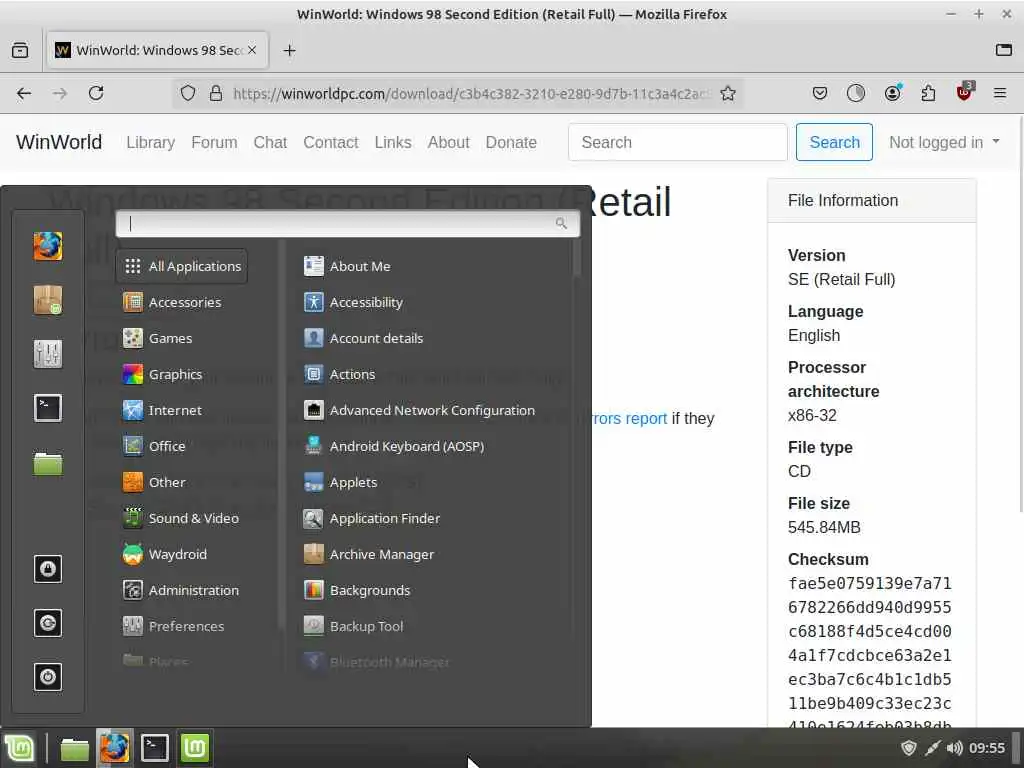Viewport: 1024px width, 768px height.
Task: Open the Firefox account icon
Action: pyautogui.click(x=892, y=93)
